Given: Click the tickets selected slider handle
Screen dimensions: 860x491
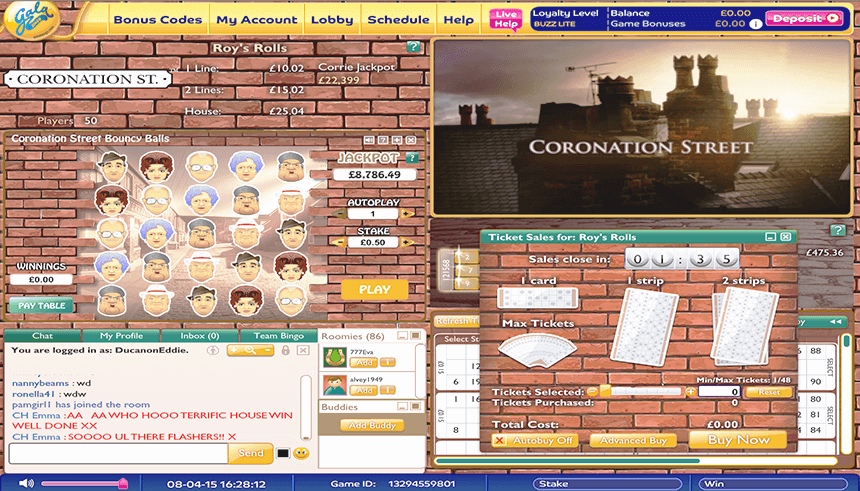Looking at the screenshot, I should tap(606, 392).
